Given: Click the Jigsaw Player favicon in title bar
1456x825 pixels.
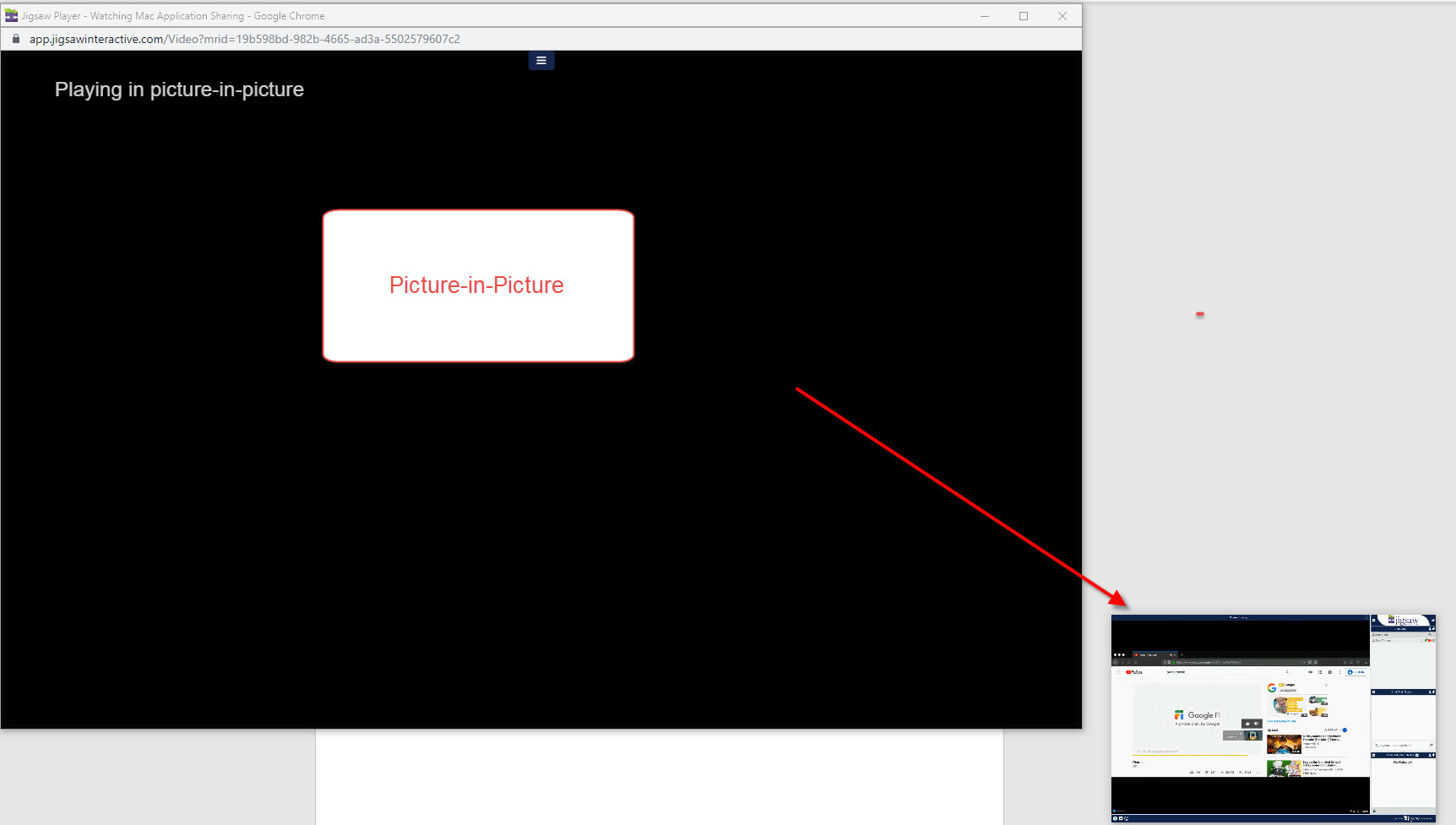Looking at the screenshot, I should [11, 15].
